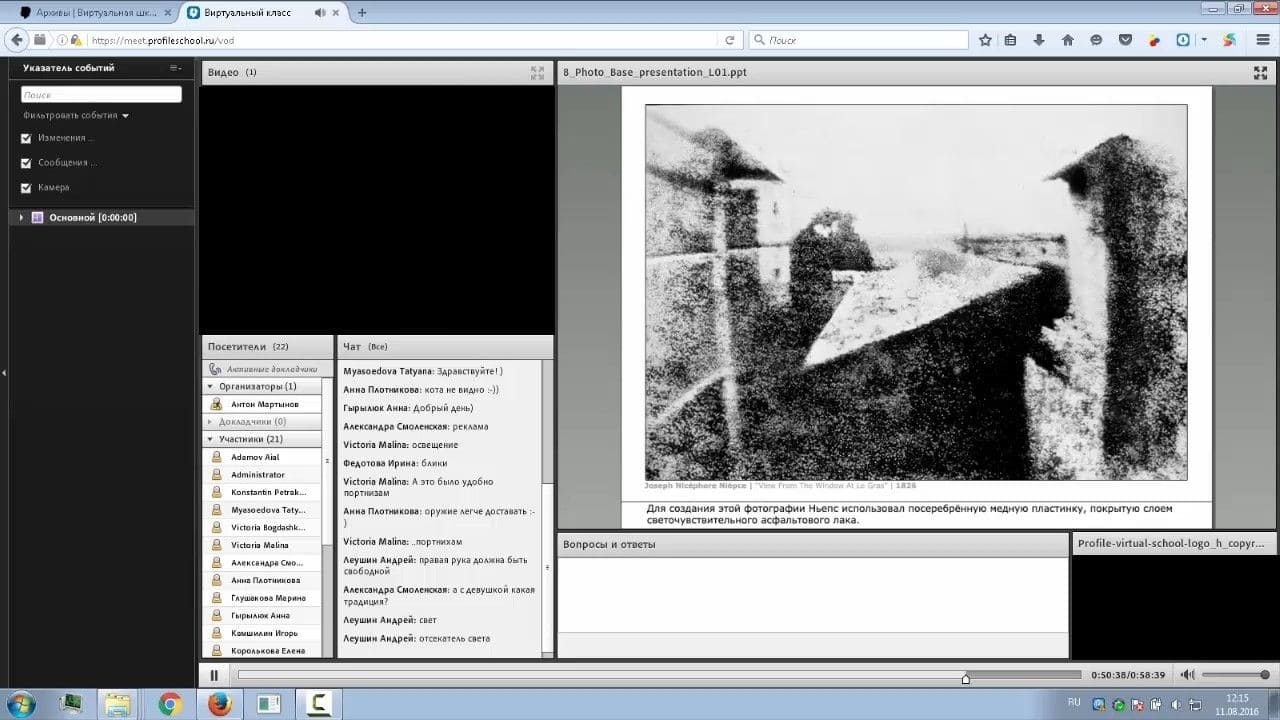Open the dropdown arrow beside the download extension

[1204, 40]
